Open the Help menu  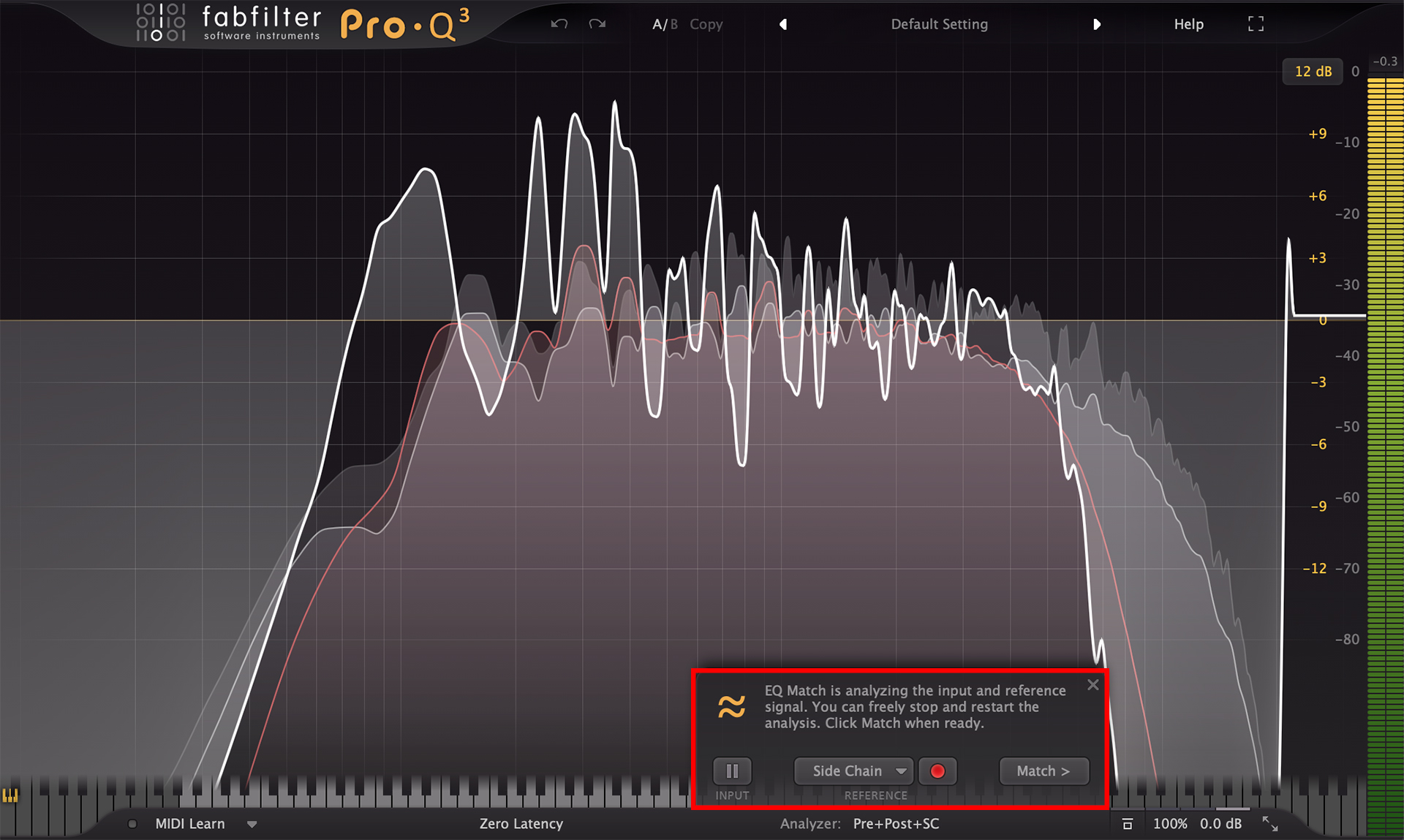click(1188, 24)
